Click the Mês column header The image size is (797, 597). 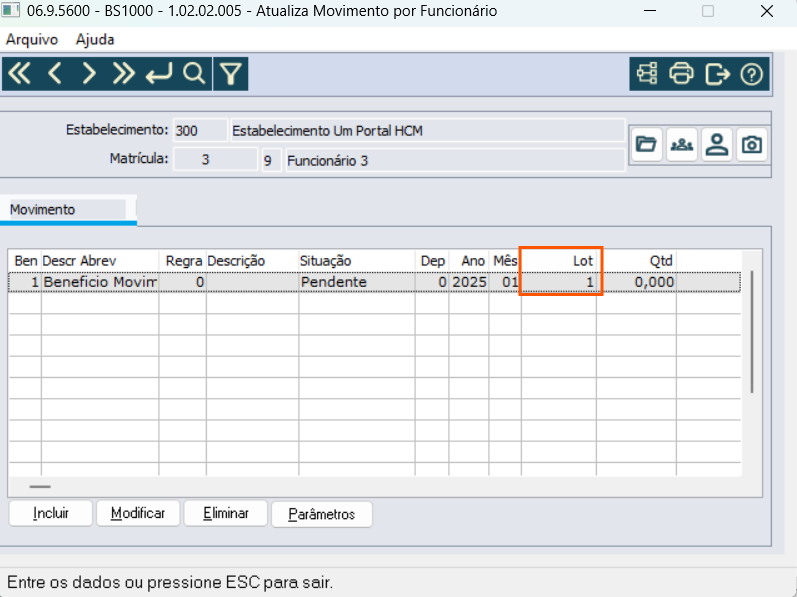click(x=505, y=261)
